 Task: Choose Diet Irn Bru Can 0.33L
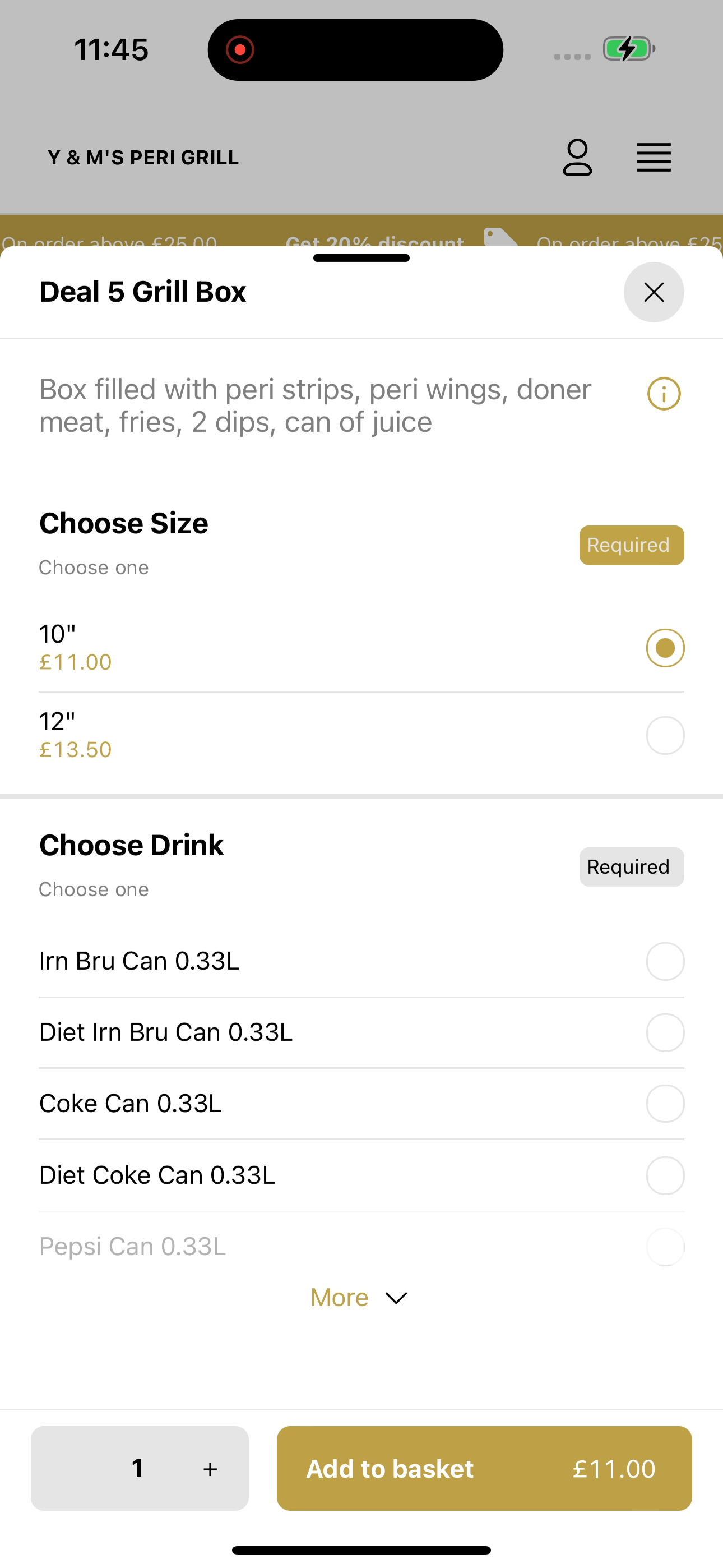[361, 1033]
